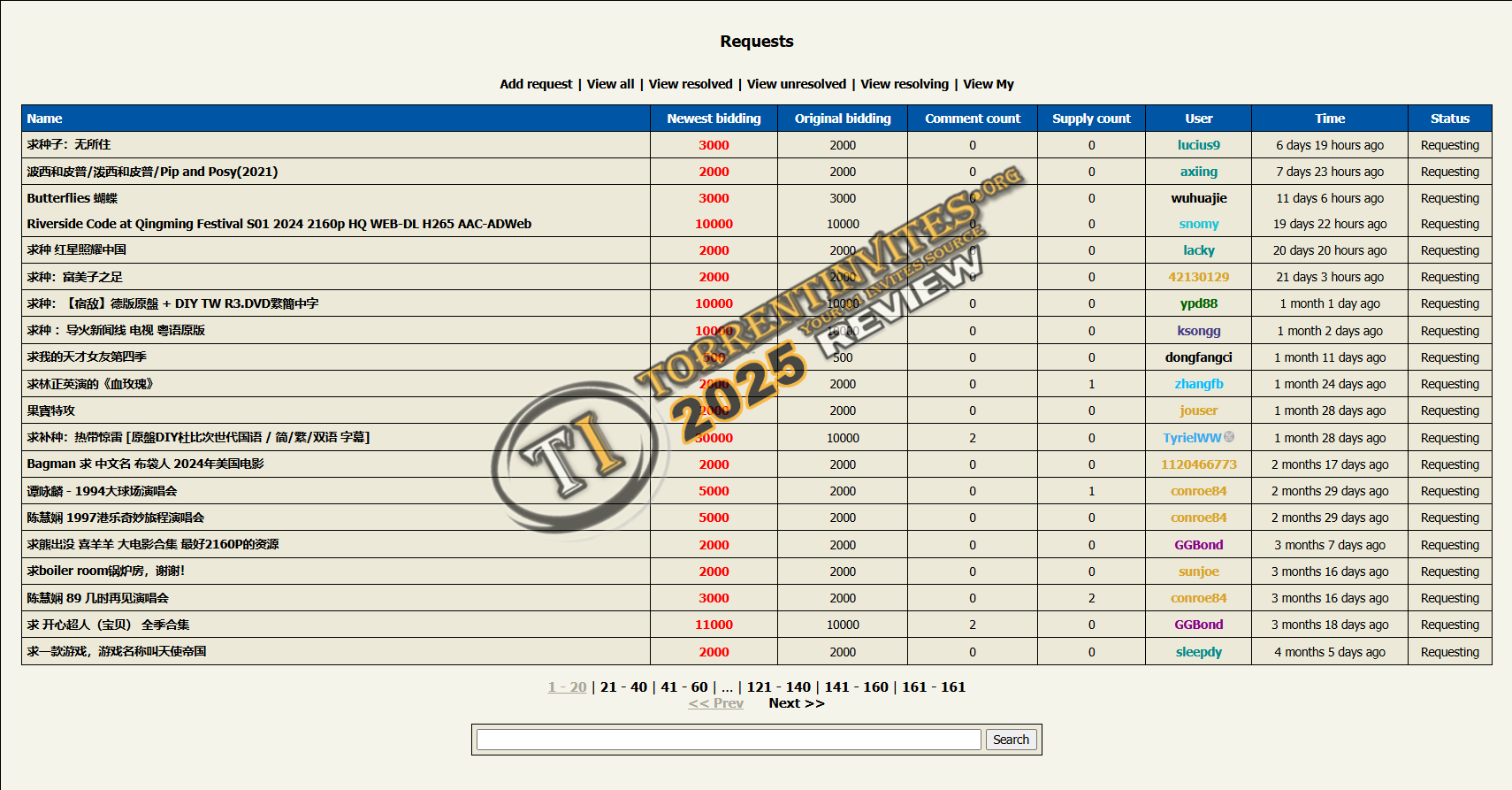Select the View resolved filter

[691, 84]
